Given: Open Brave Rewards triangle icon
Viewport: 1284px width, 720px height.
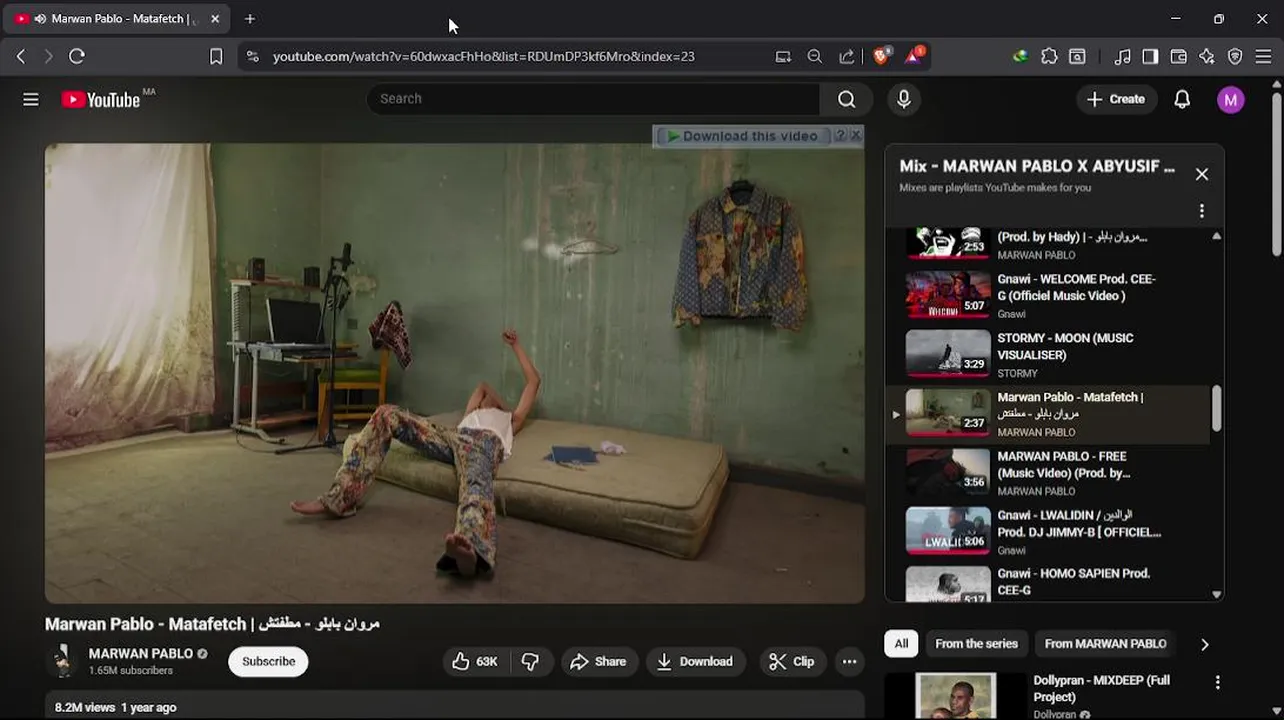Looking at the screenshot, I should [914, 56].
